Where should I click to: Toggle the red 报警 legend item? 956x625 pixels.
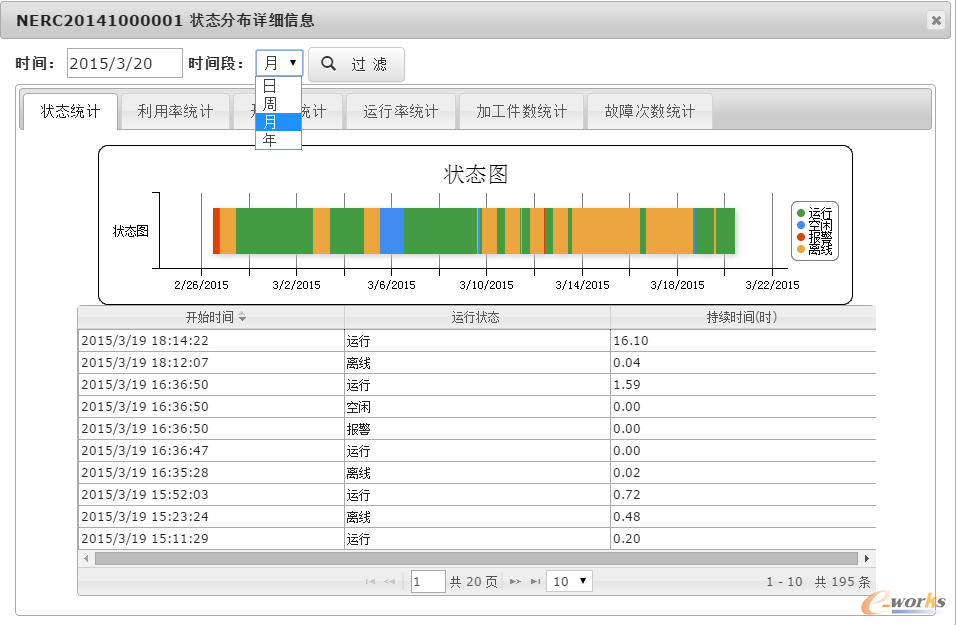pos(815,237)
